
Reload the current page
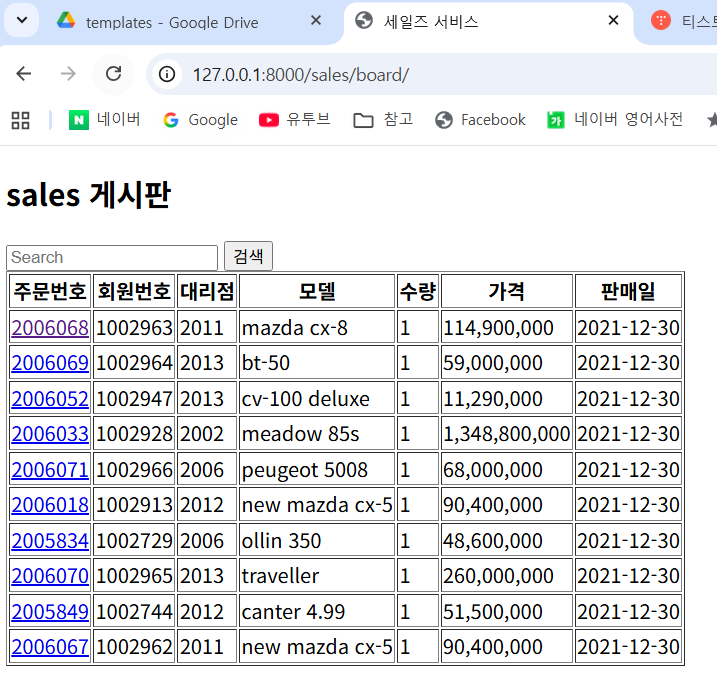tap(113, 74)
